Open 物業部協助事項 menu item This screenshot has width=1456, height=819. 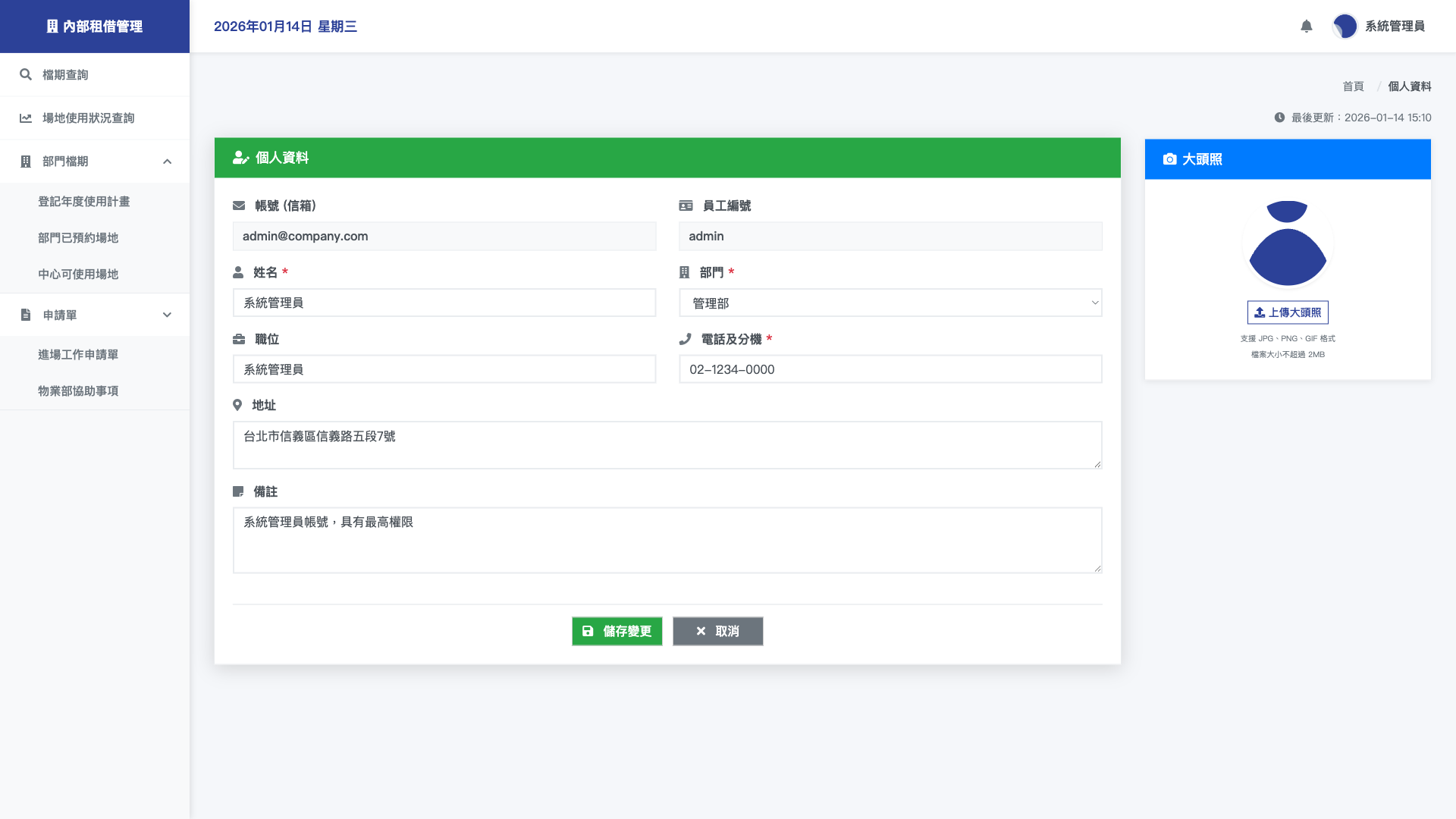click(x=78, y=391)
